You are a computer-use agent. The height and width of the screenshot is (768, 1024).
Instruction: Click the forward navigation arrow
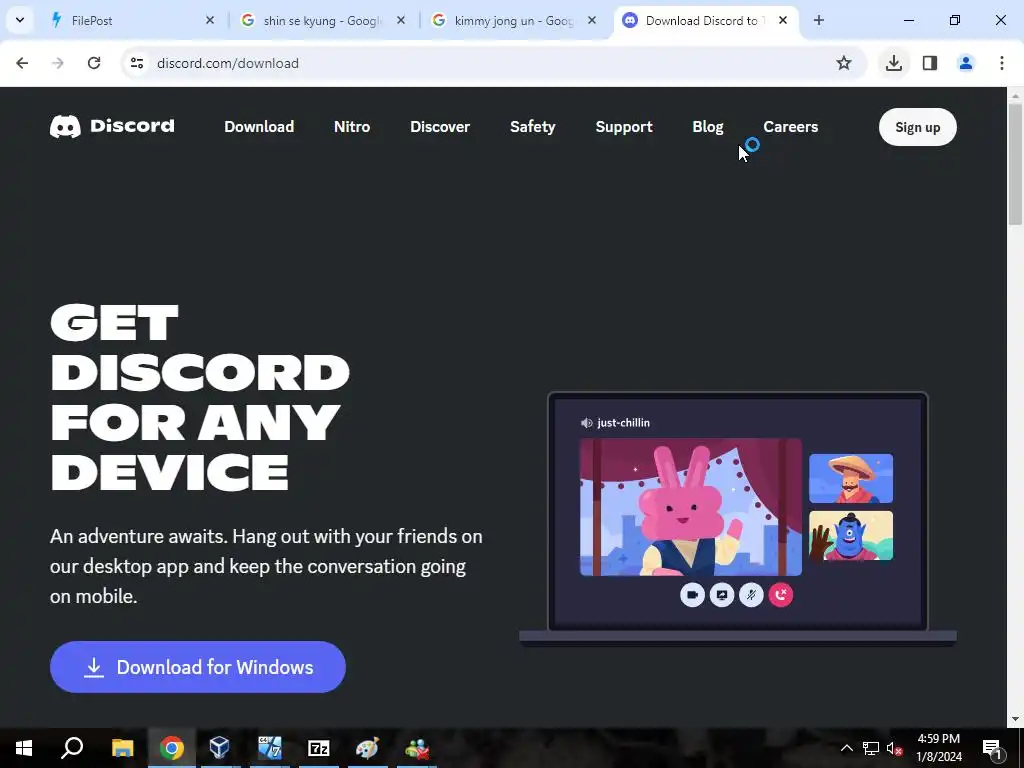tap(58, 63)
